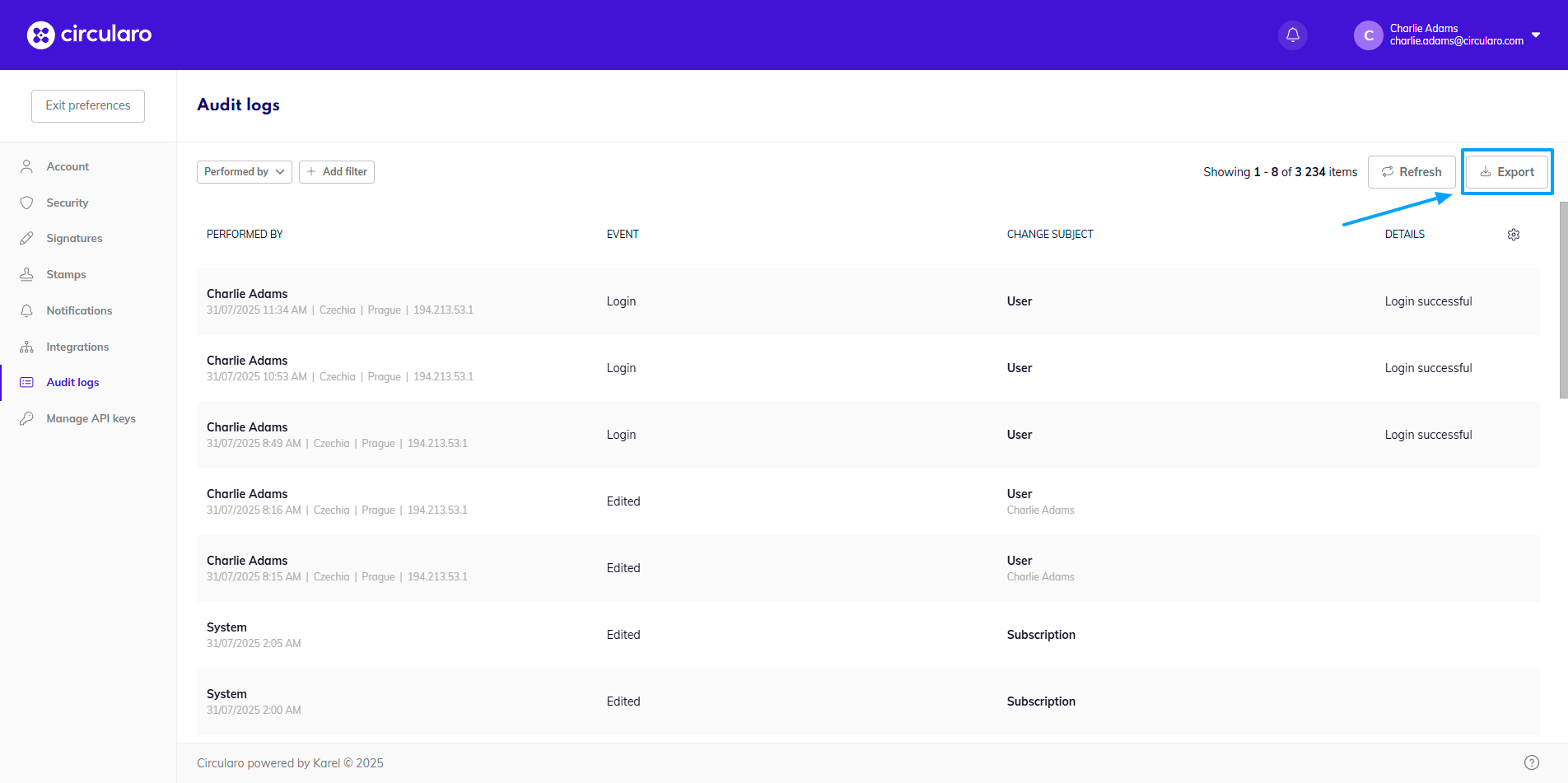This screenshot has width=1568, height=783.
Task: Click the Security shield icon
Action: coord(26,203)
